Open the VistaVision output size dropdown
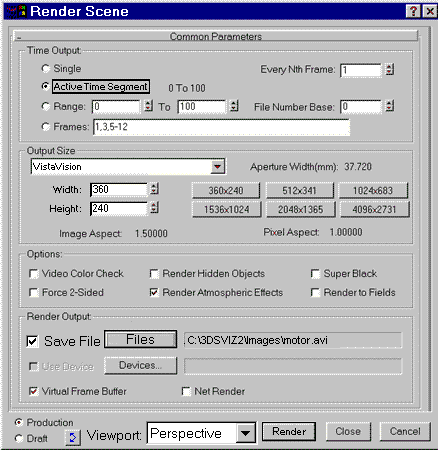The width and height of the screenshot is (438, 450). click(217, 166)
